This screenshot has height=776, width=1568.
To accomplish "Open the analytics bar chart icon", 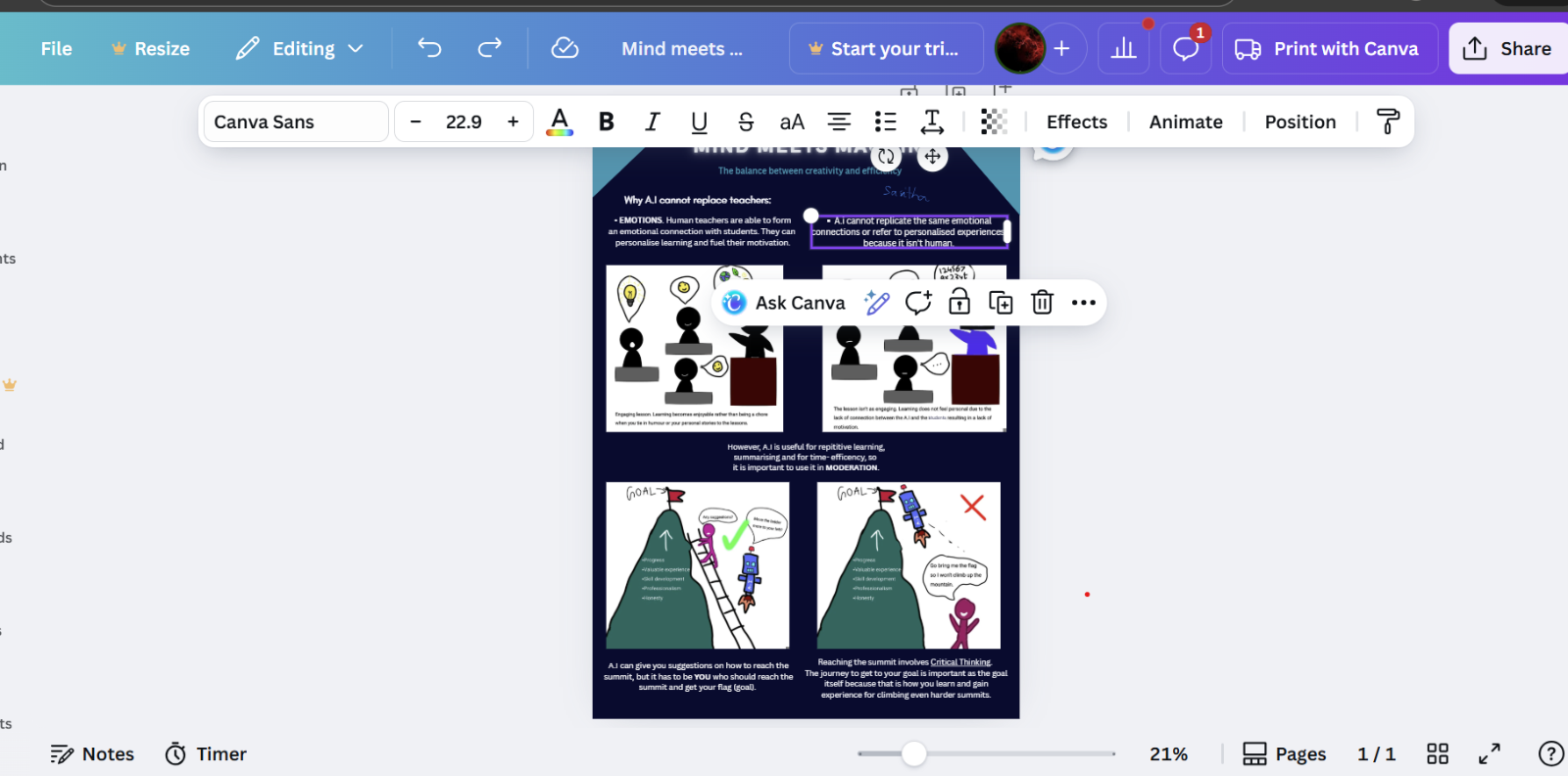I will (1123, 49).
